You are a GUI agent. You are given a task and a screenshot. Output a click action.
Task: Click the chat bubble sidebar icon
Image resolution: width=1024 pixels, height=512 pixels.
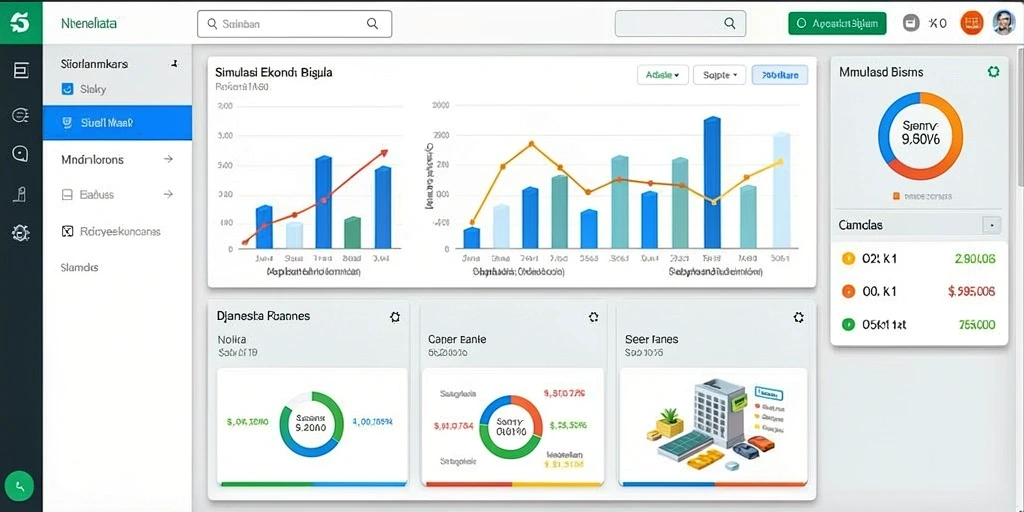pos(21,153)
